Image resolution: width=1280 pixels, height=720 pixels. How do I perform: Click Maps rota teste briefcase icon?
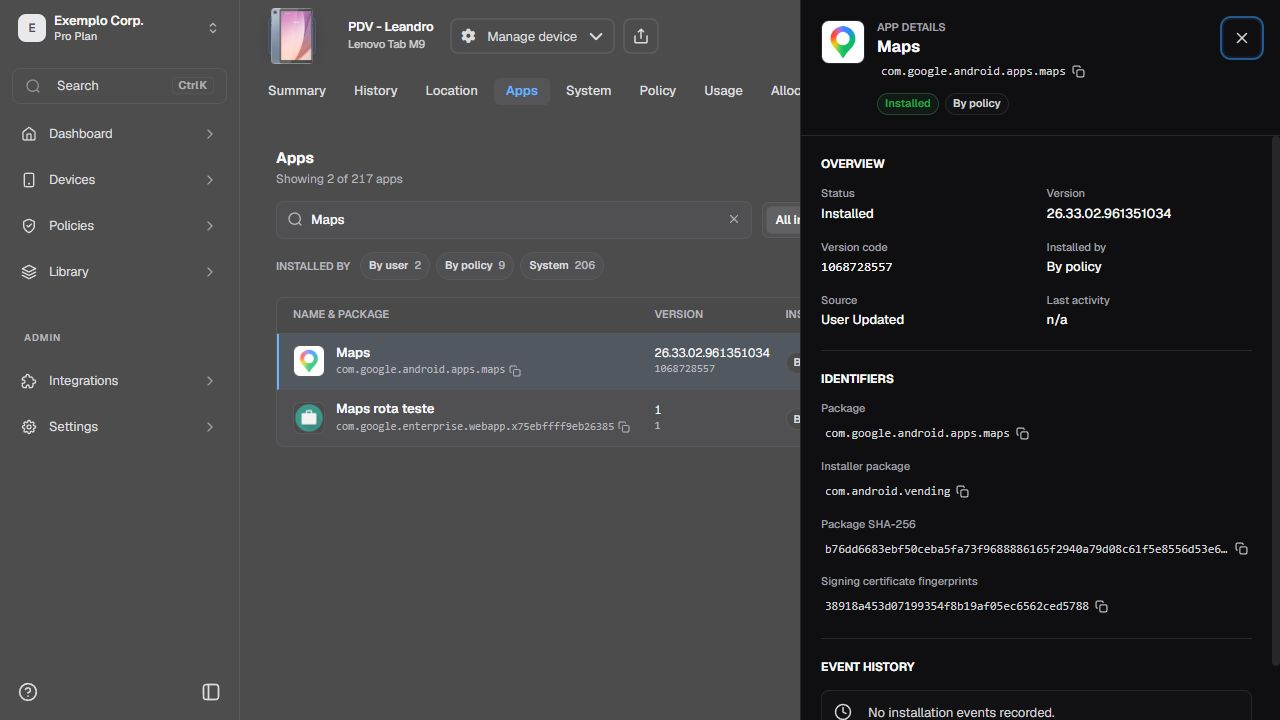[309, 418]
